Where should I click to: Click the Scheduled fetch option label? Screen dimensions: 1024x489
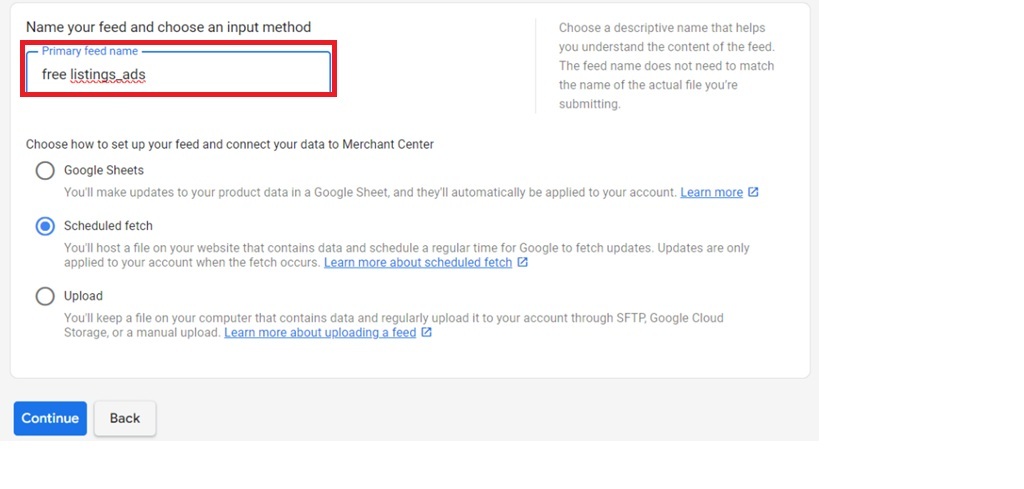point(108,226)
